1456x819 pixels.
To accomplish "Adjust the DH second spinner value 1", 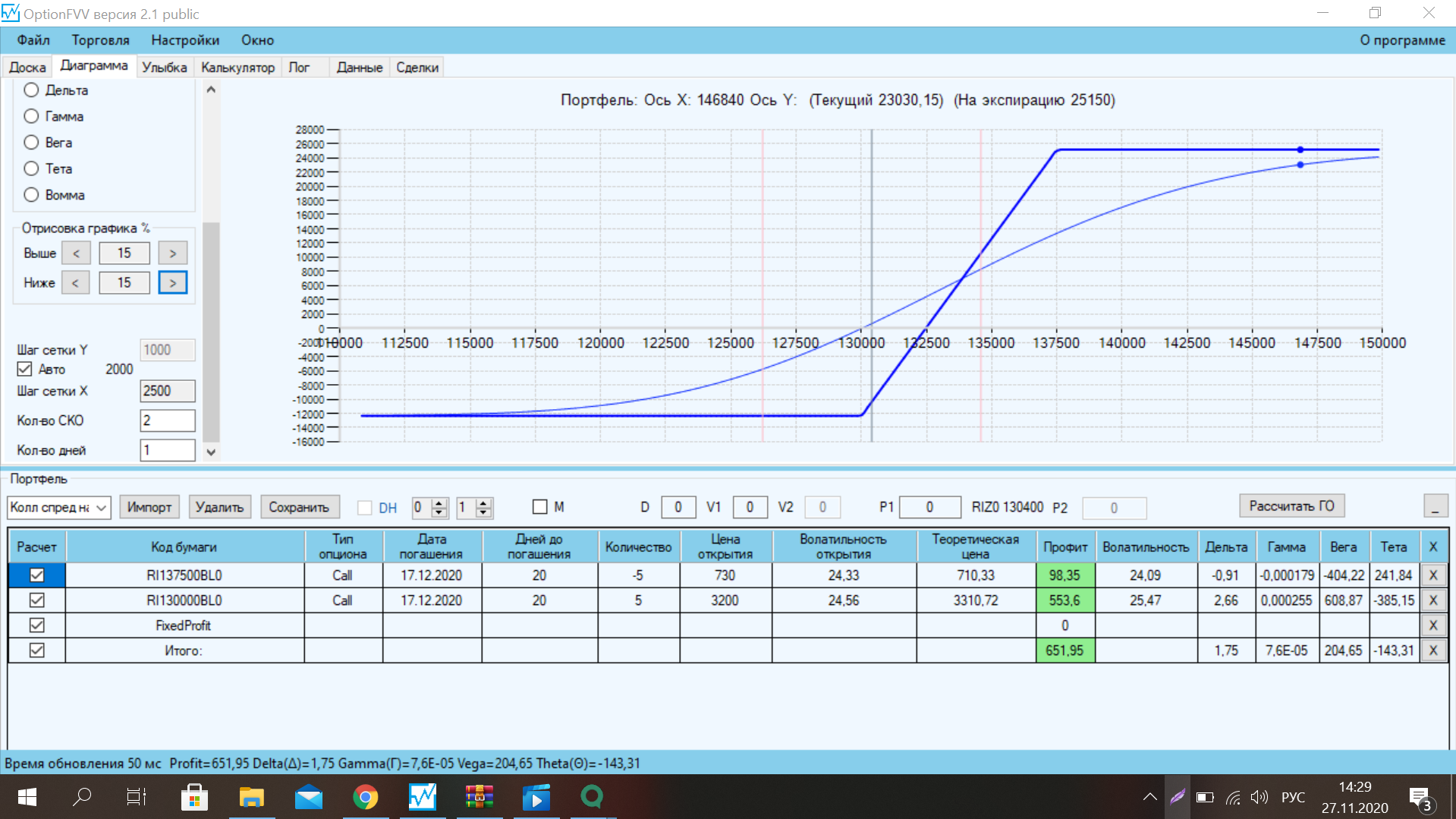I will tap(475, 508).
